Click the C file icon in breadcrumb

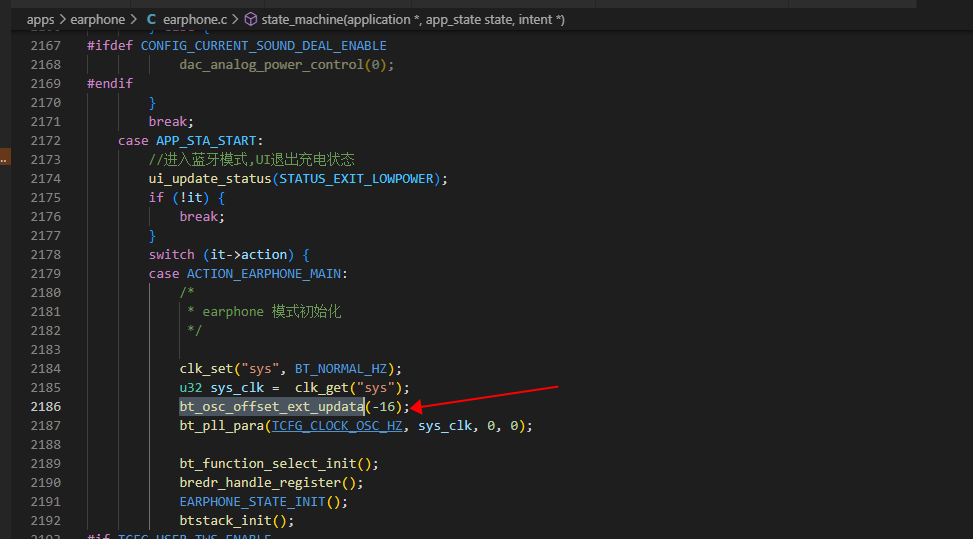(x=151, y=20)
